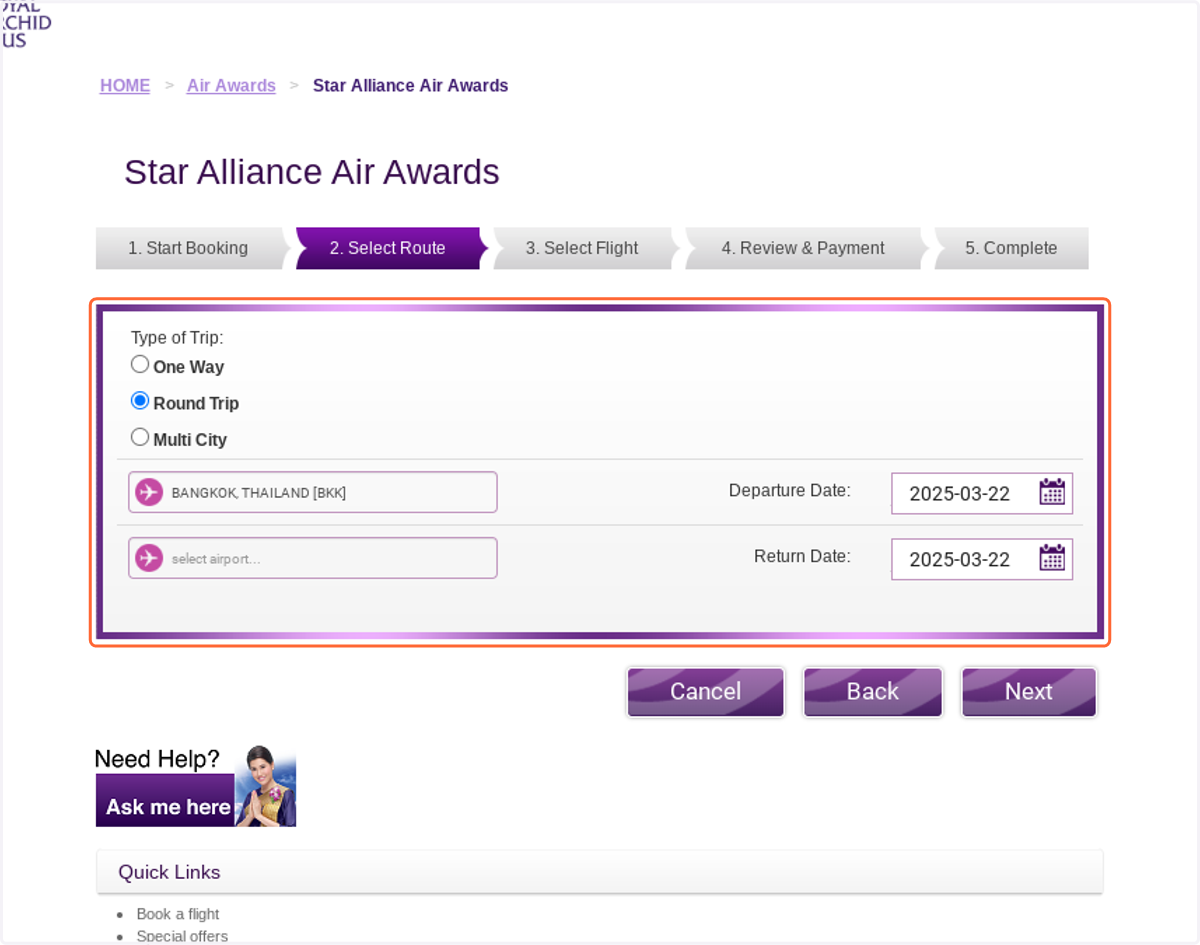The width and height of the screenshot is (1200, 945).
Task: Open the Book a flight quick link
Action: [178, 914]
